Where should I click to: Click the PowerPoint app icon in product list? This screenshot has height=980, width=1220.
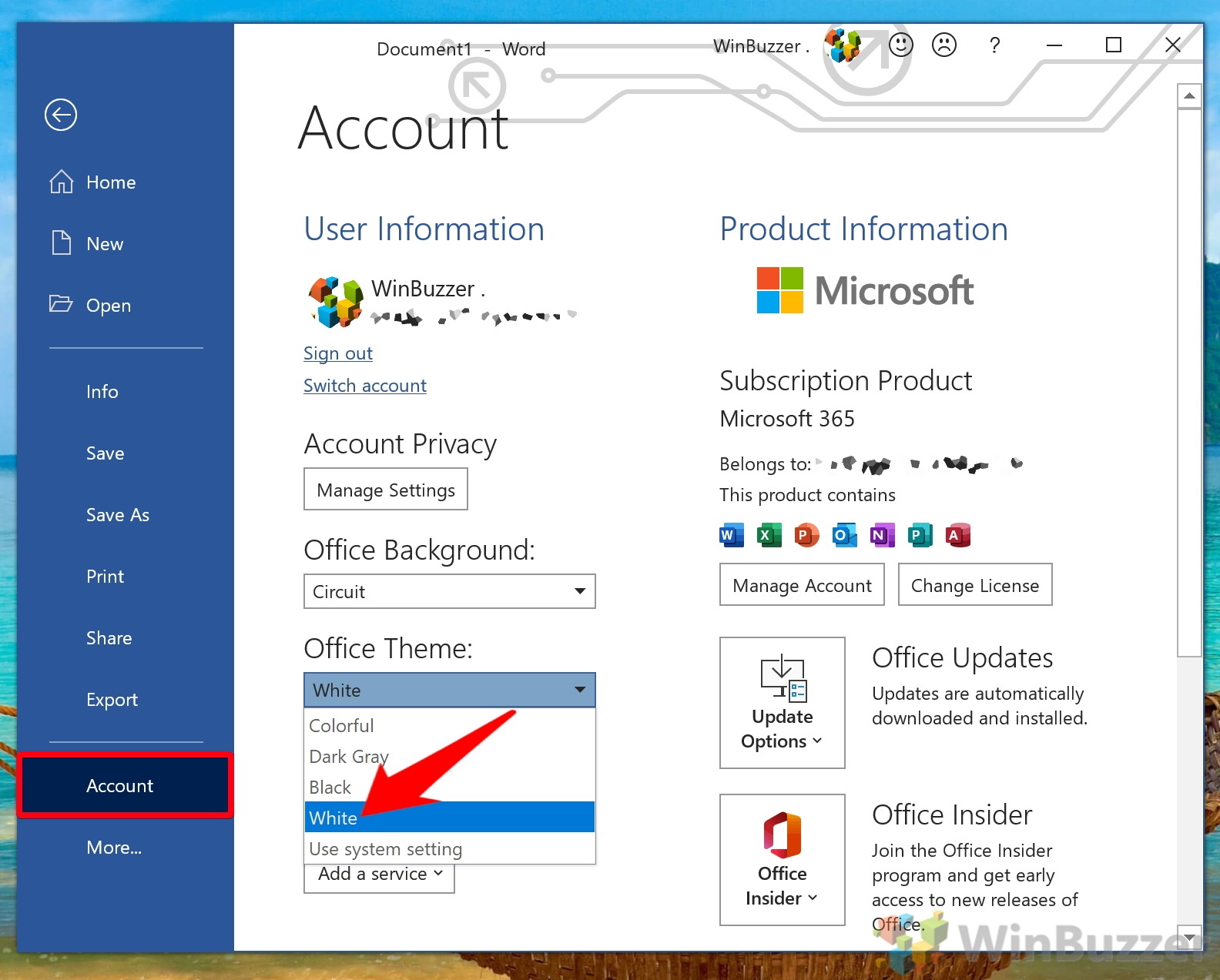point(806,535)
